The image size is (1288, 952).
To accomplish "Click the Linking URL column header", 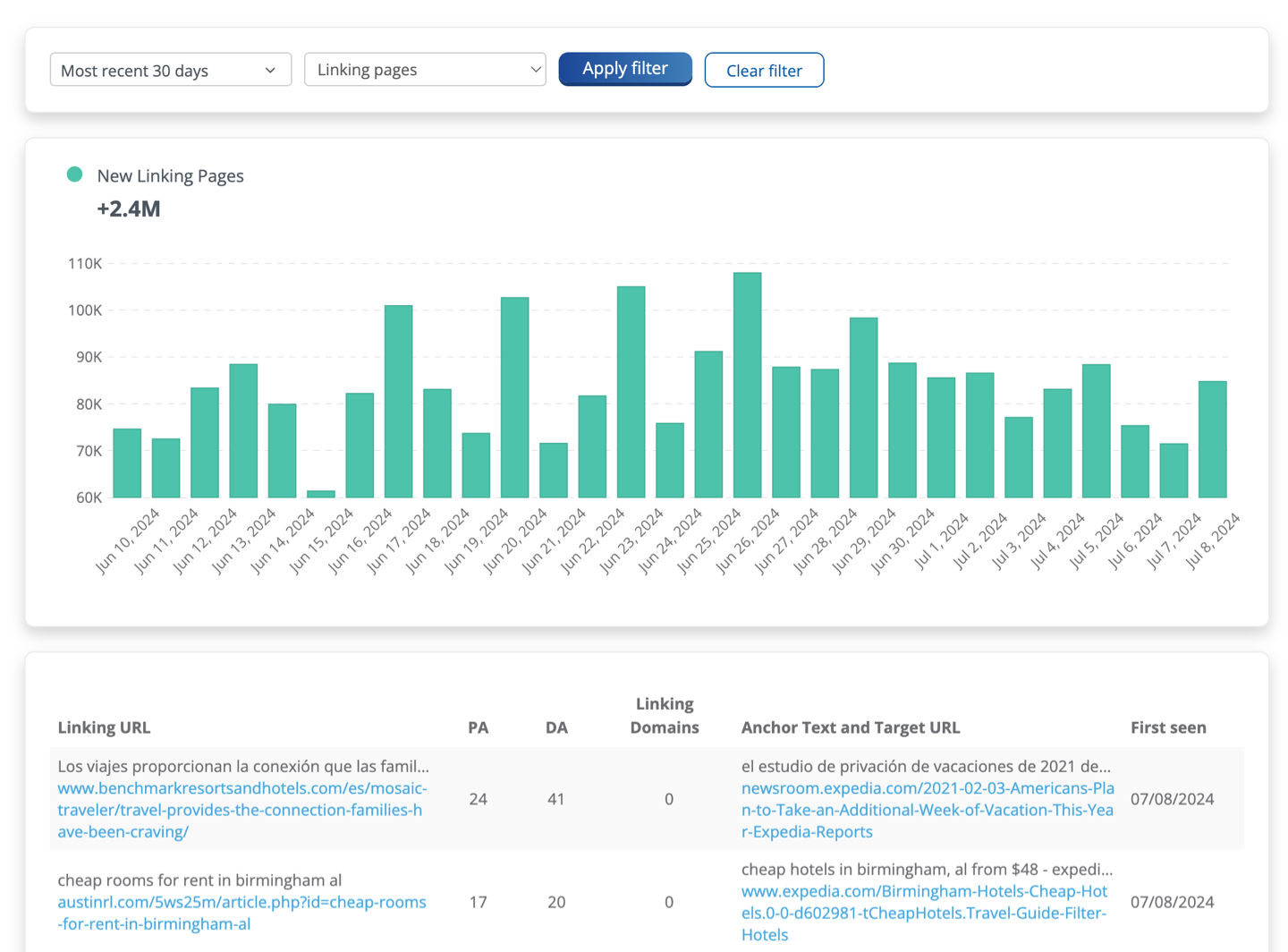I will (104, 727).
